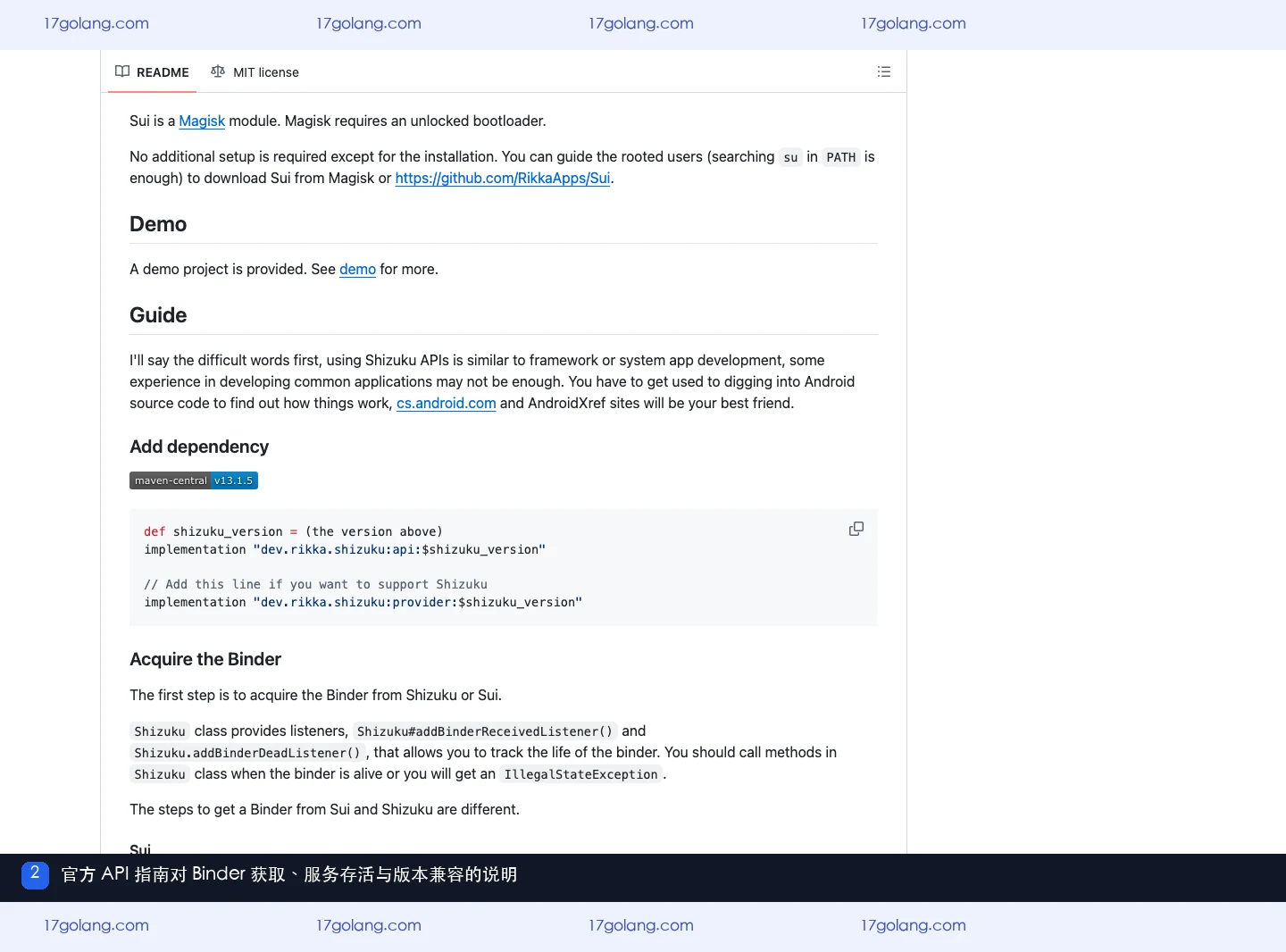Click the dev.rikka.shizuku:provider implementation line
The image size is (1286, 952).
(x=363, y=602)
